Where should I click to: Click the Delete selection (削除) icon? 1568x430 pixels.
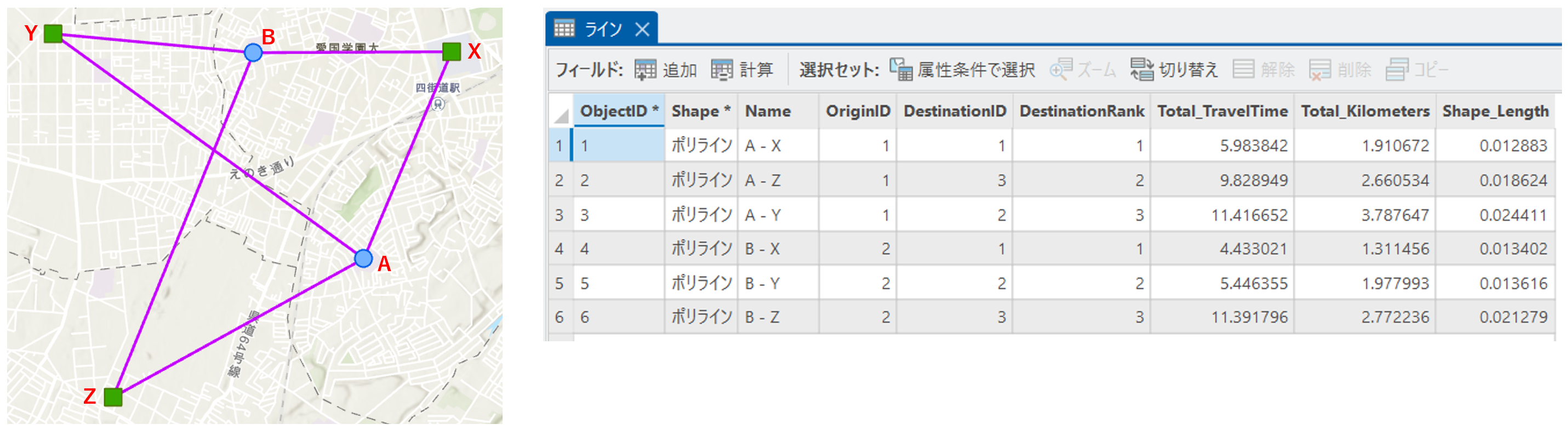point(1320,70)
